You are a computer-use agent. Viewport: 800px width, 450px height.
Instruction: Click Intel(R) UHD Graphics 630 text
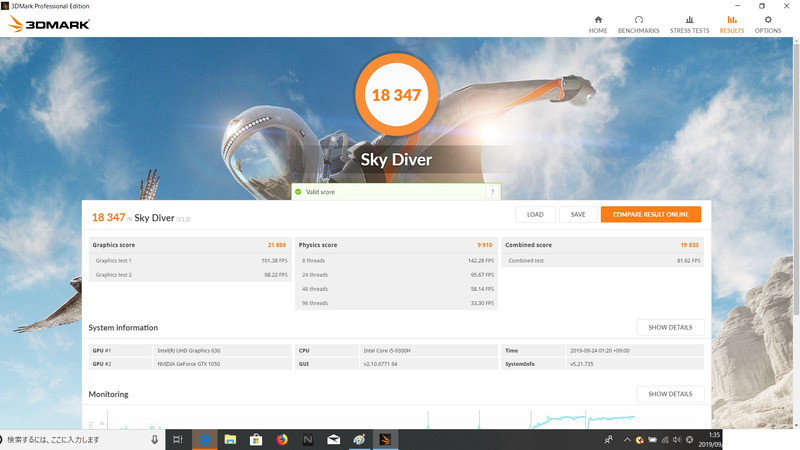(x=189, y=351)
